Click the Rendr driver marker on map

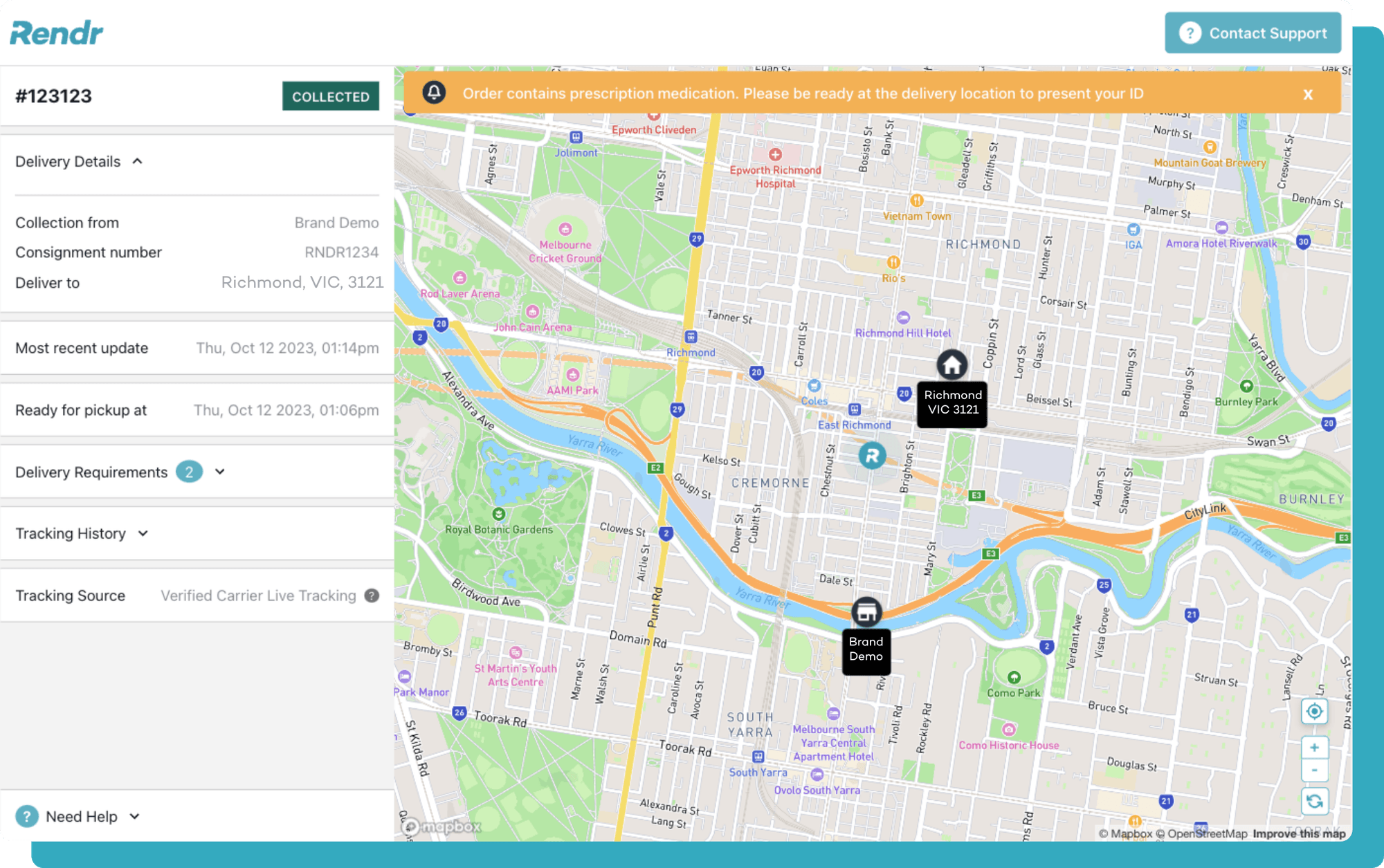pos(872,456)
